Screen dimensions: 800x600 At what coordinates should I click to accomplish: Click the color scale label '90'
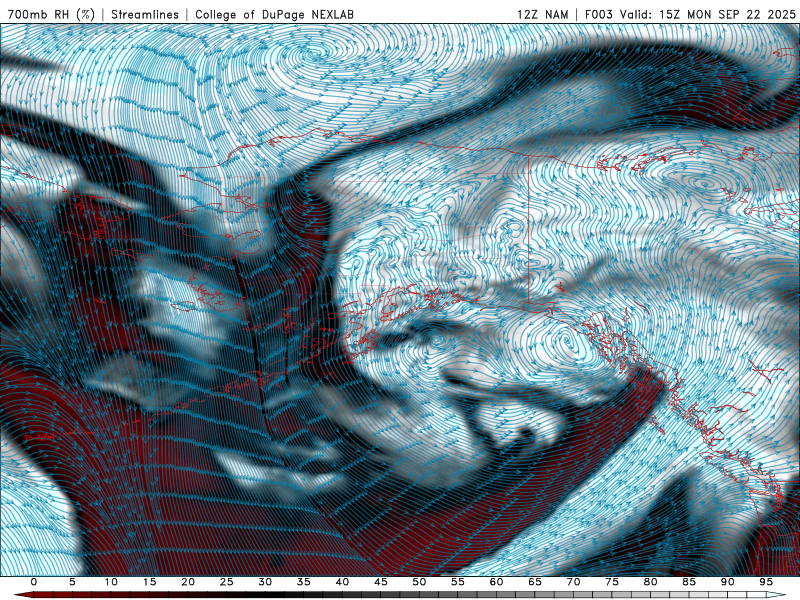pos(728,582)
